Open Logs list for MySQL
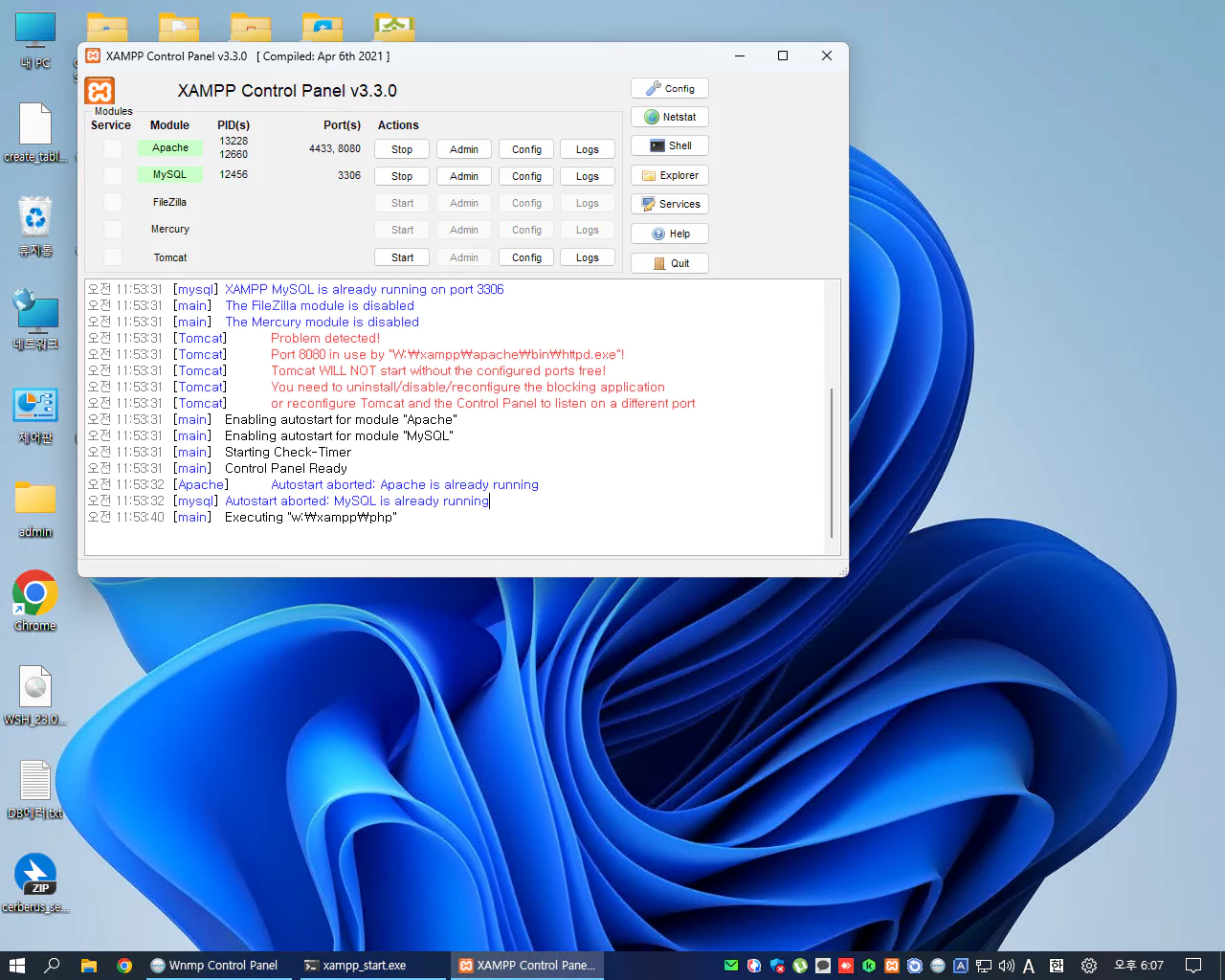The width and height of the screenshot is (1225, 980). pos(588,176)
